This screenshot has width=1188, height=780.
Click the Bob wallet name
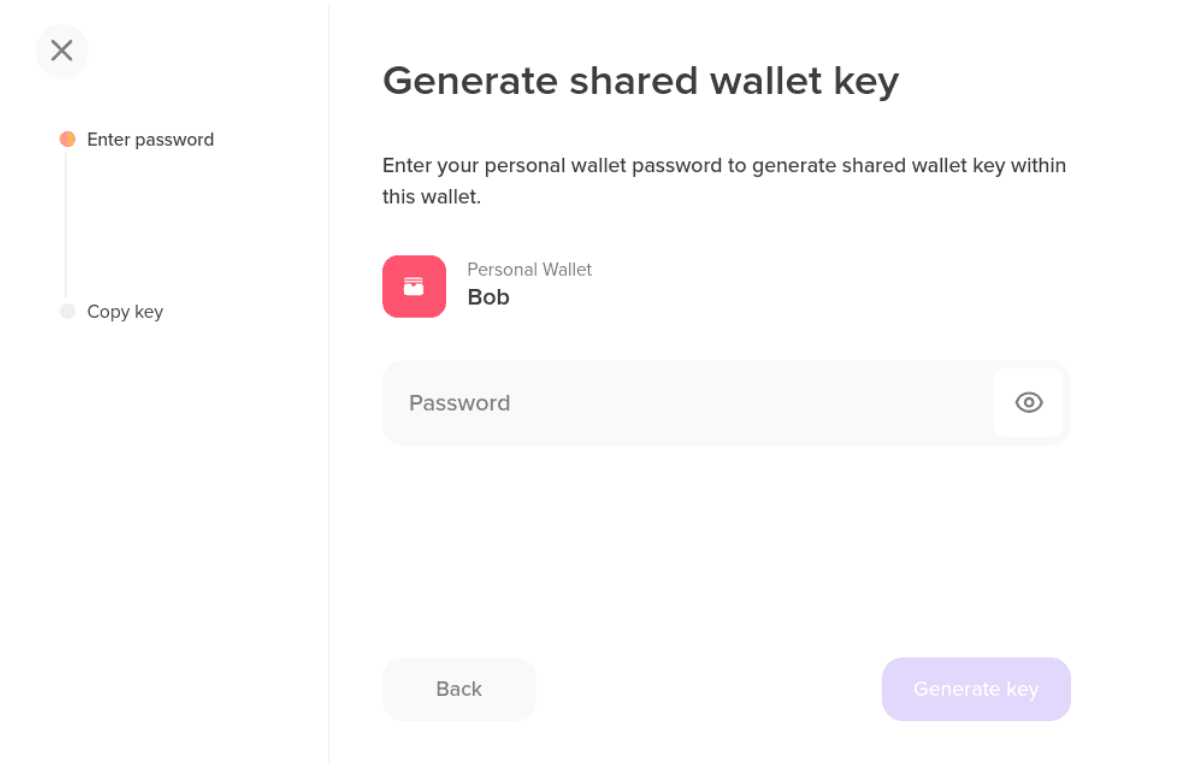point(488,297)
